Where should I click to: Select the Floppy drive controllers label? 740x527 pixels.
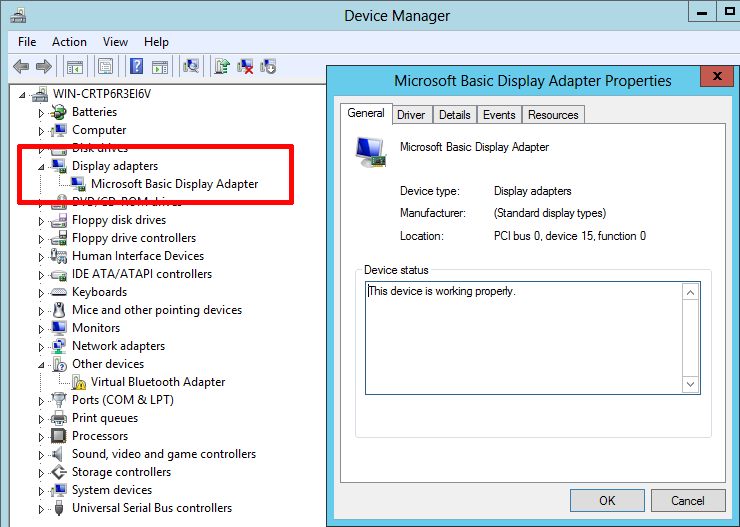coord(134,238)
